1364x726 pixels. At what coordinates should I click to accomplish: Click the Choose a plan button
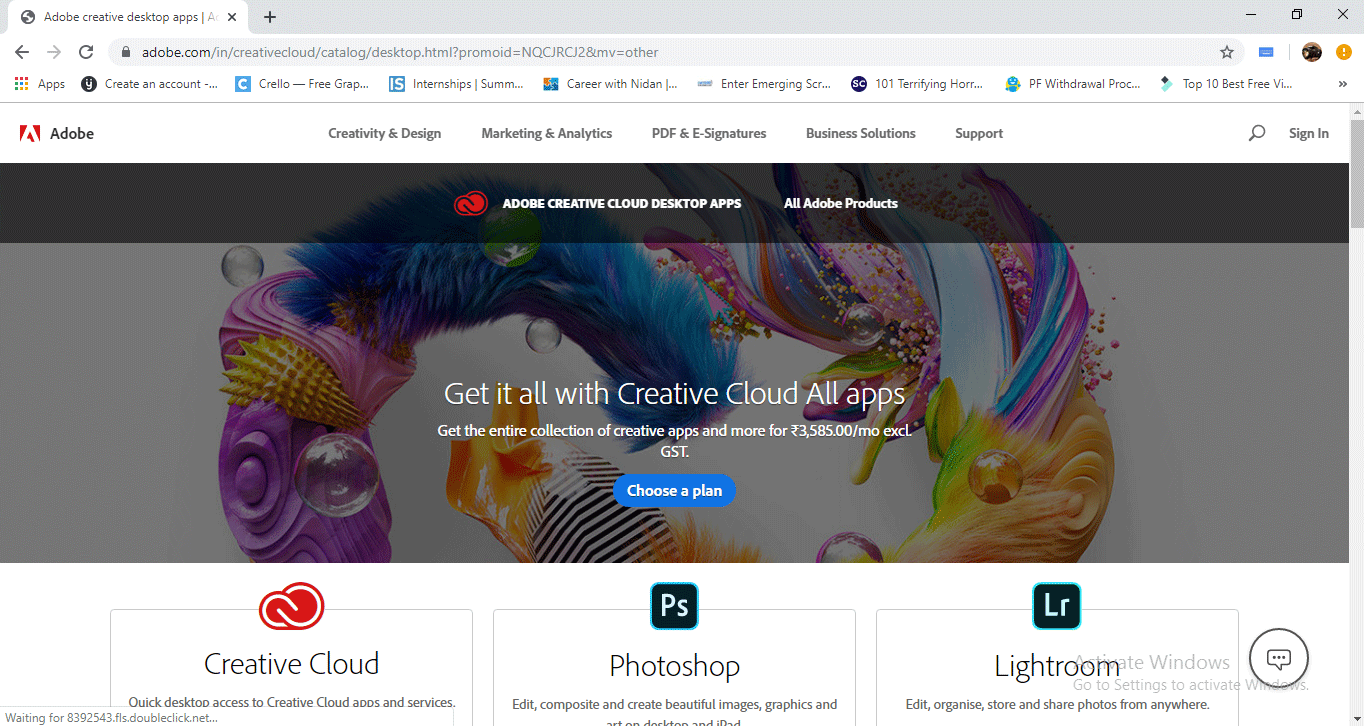pos(674,490)
